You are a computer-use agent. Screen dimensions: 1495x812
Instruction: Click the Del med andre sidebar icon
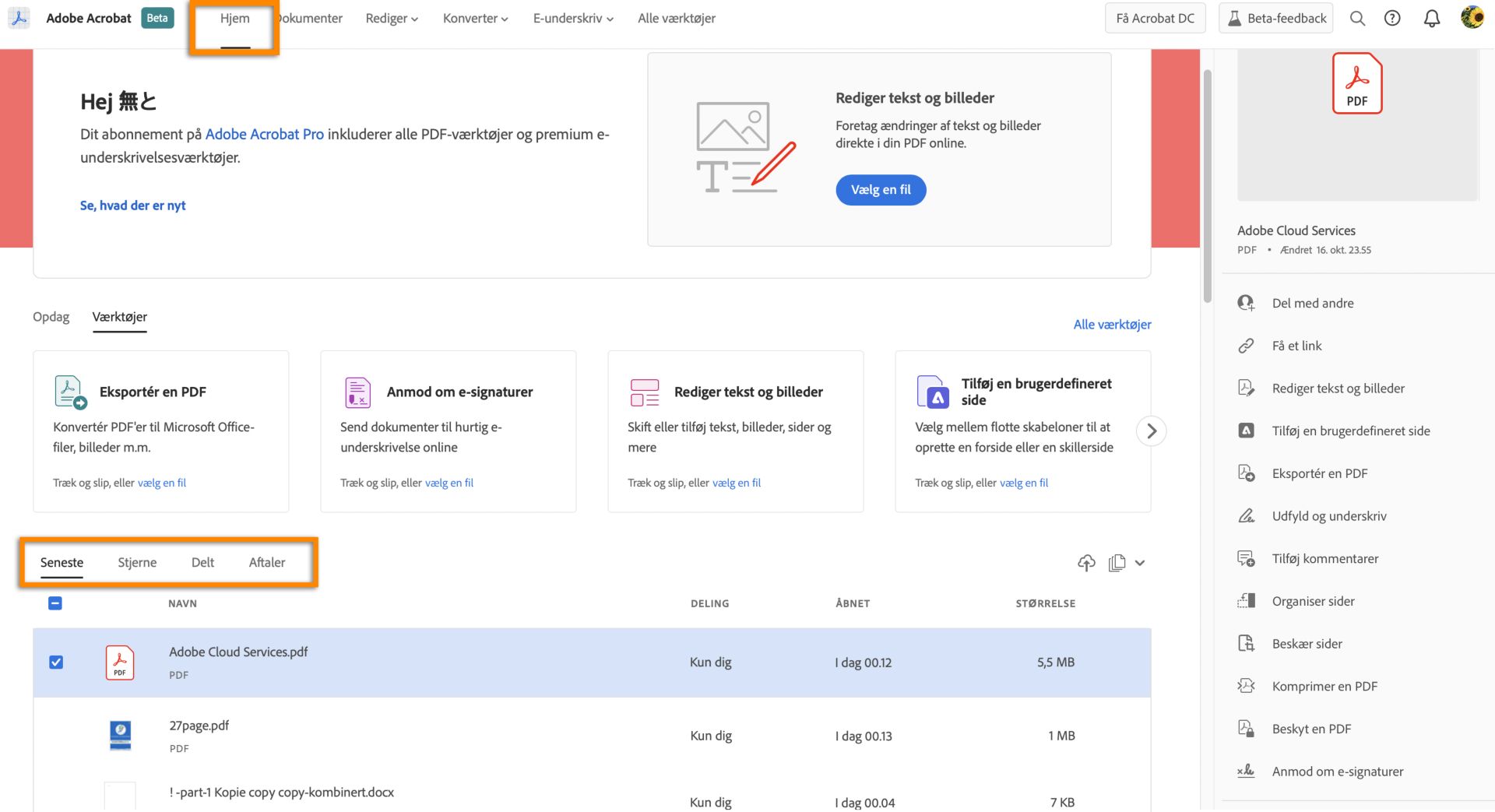click(1246, 303)
